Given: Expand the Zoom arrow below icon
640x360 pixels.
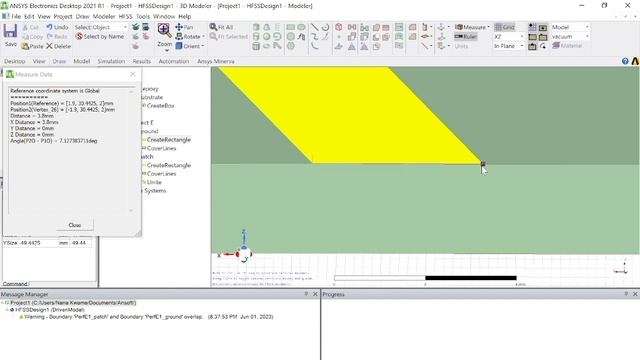Looking at the screenshot, I should (167, 51).
